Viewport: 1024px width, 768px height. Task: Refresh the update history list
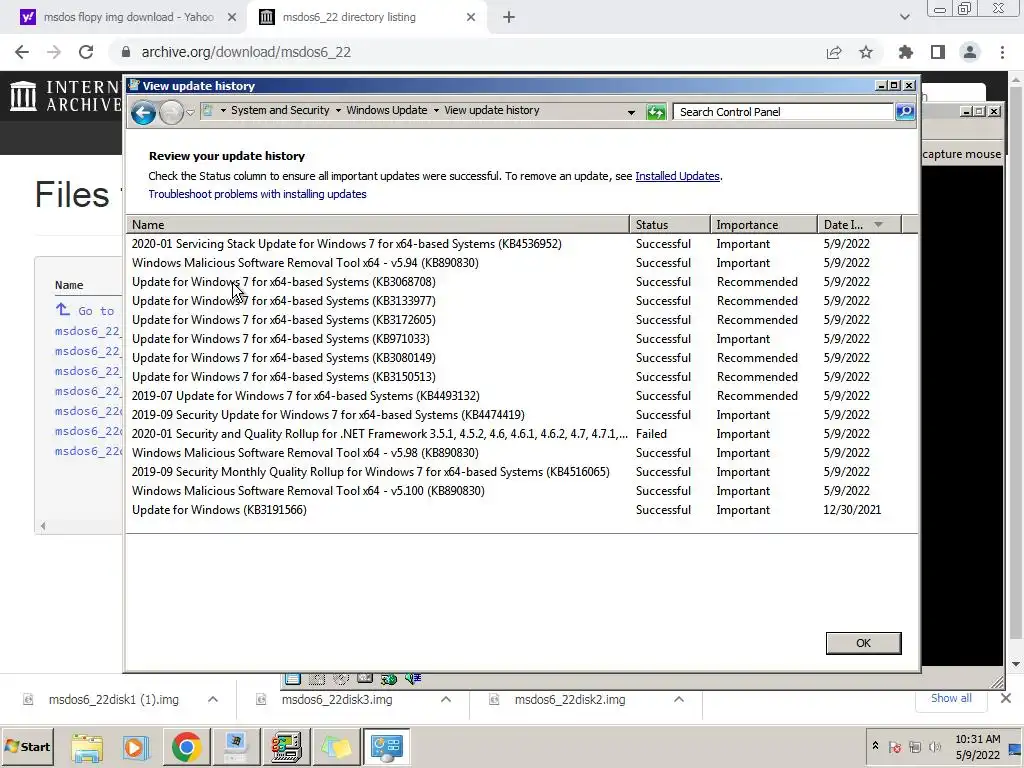(655, 112)
